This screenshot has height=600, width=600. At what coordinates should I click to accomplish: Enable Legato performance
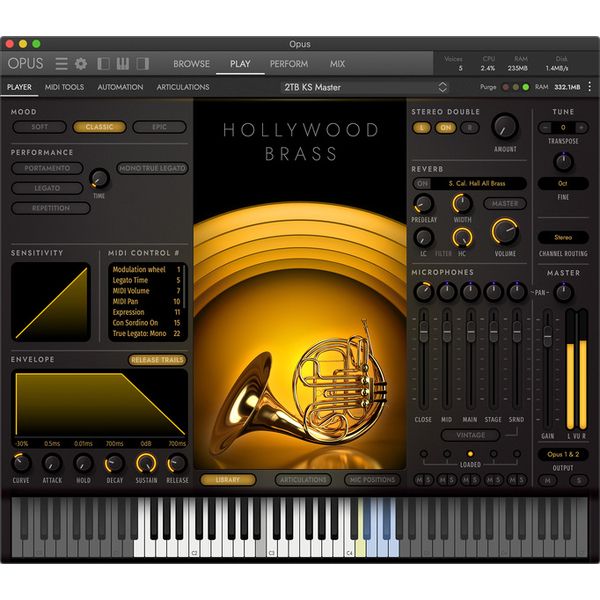point(47,188)
